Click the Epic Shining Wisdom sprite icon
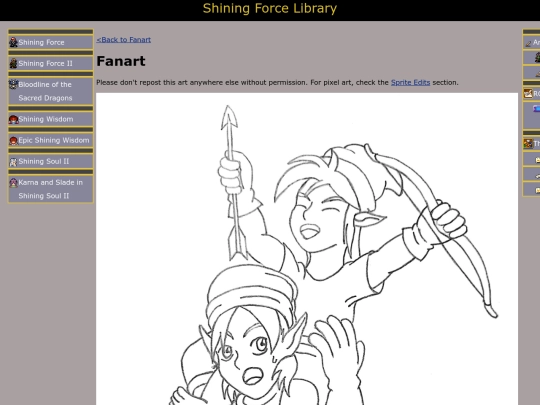The image size is (540, 405). point(13,140)
